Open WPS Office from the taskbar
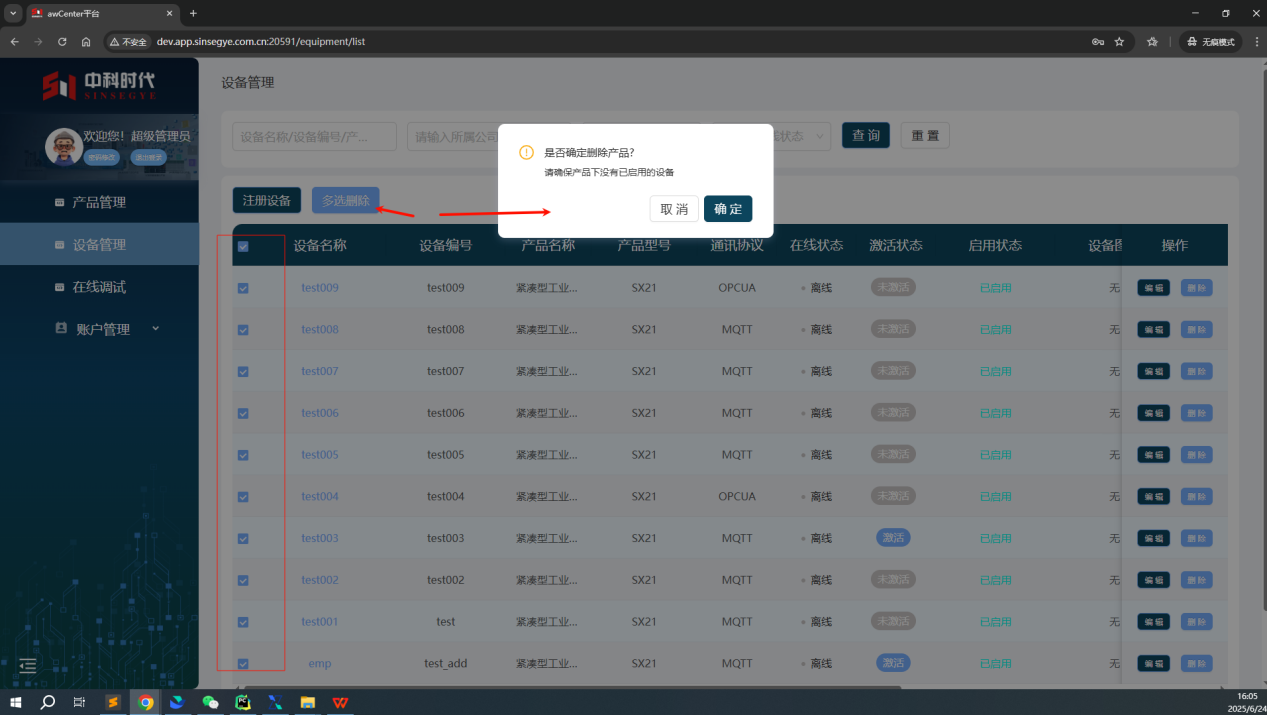 click(341, 702)
